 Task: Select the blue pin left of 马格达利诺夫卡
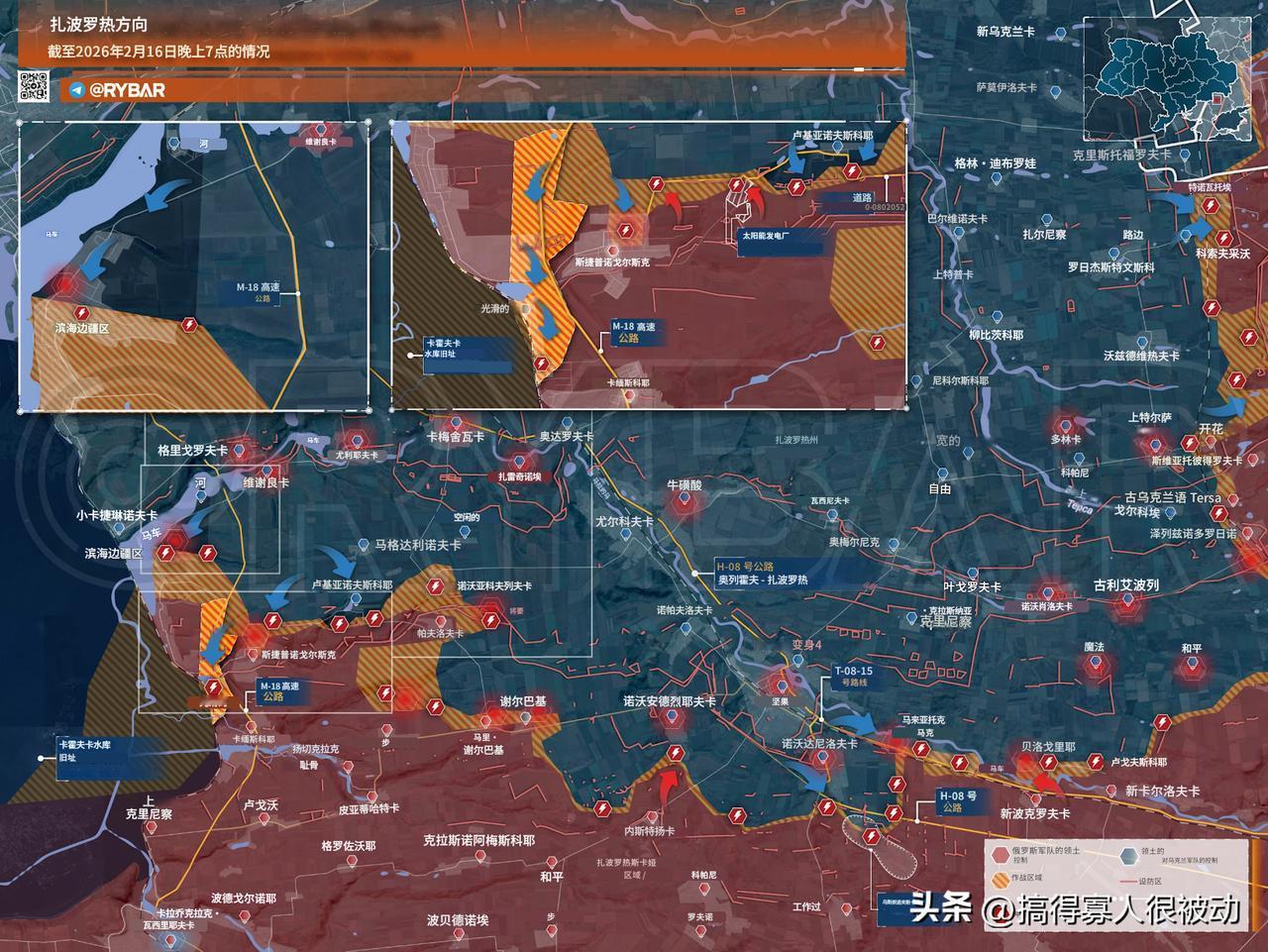(x=363, y=544)
